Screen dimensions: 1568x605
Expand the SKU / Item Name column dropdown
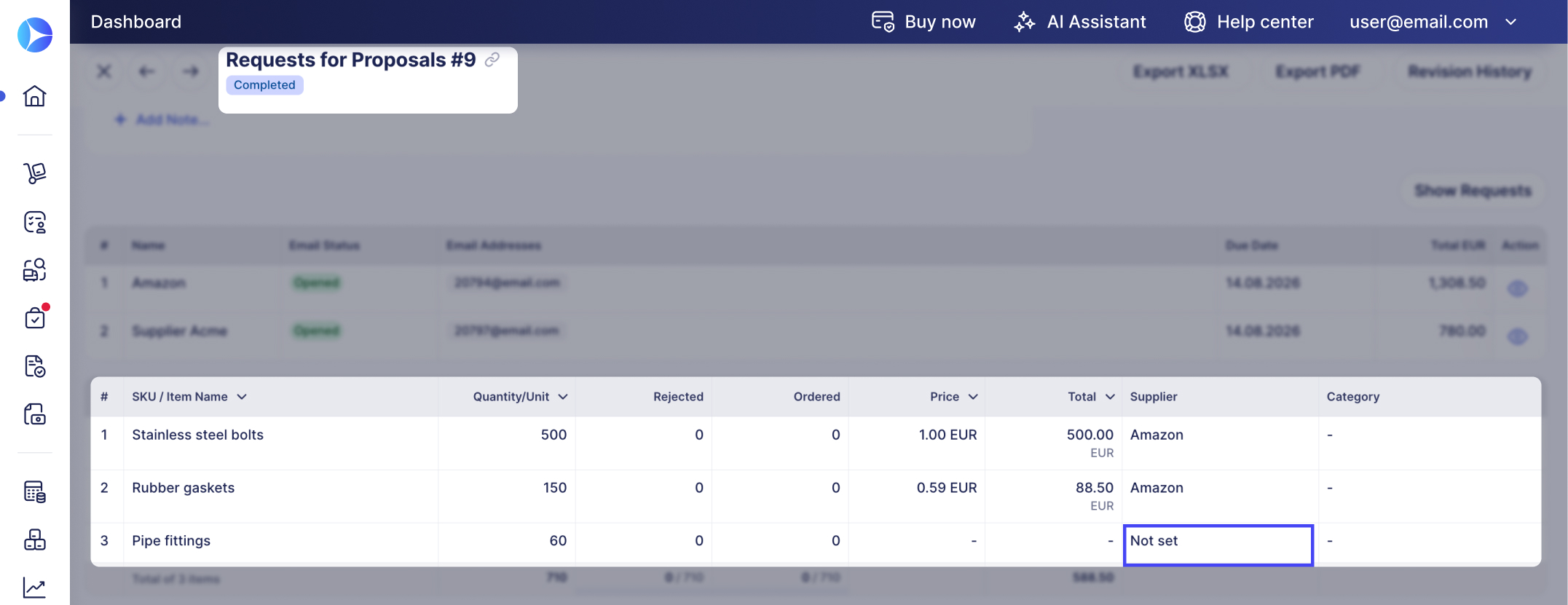click(x=242, y=397)
